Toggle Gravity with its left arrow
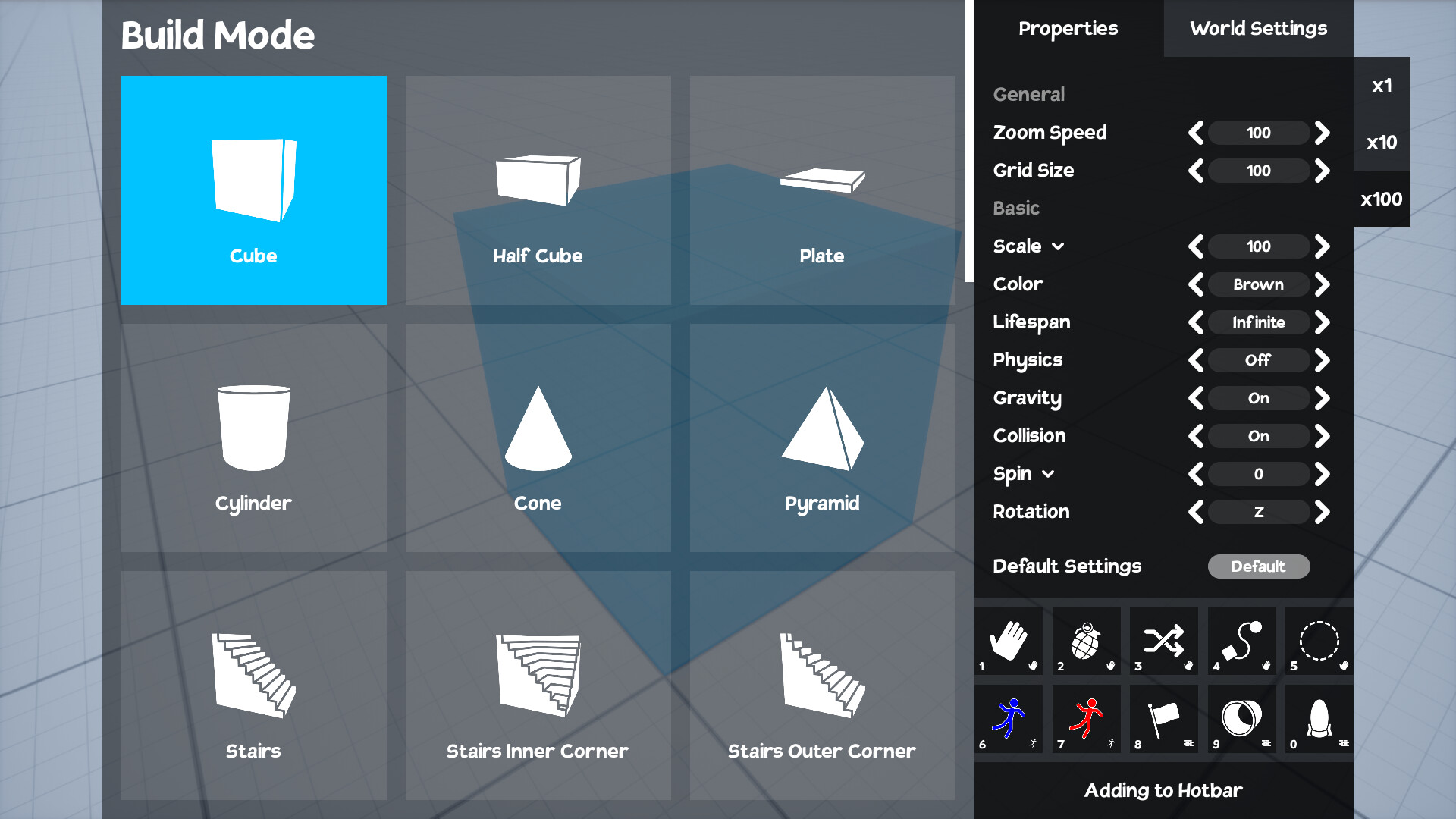This screenshot has height=819, width=1456. [1196, 398]
